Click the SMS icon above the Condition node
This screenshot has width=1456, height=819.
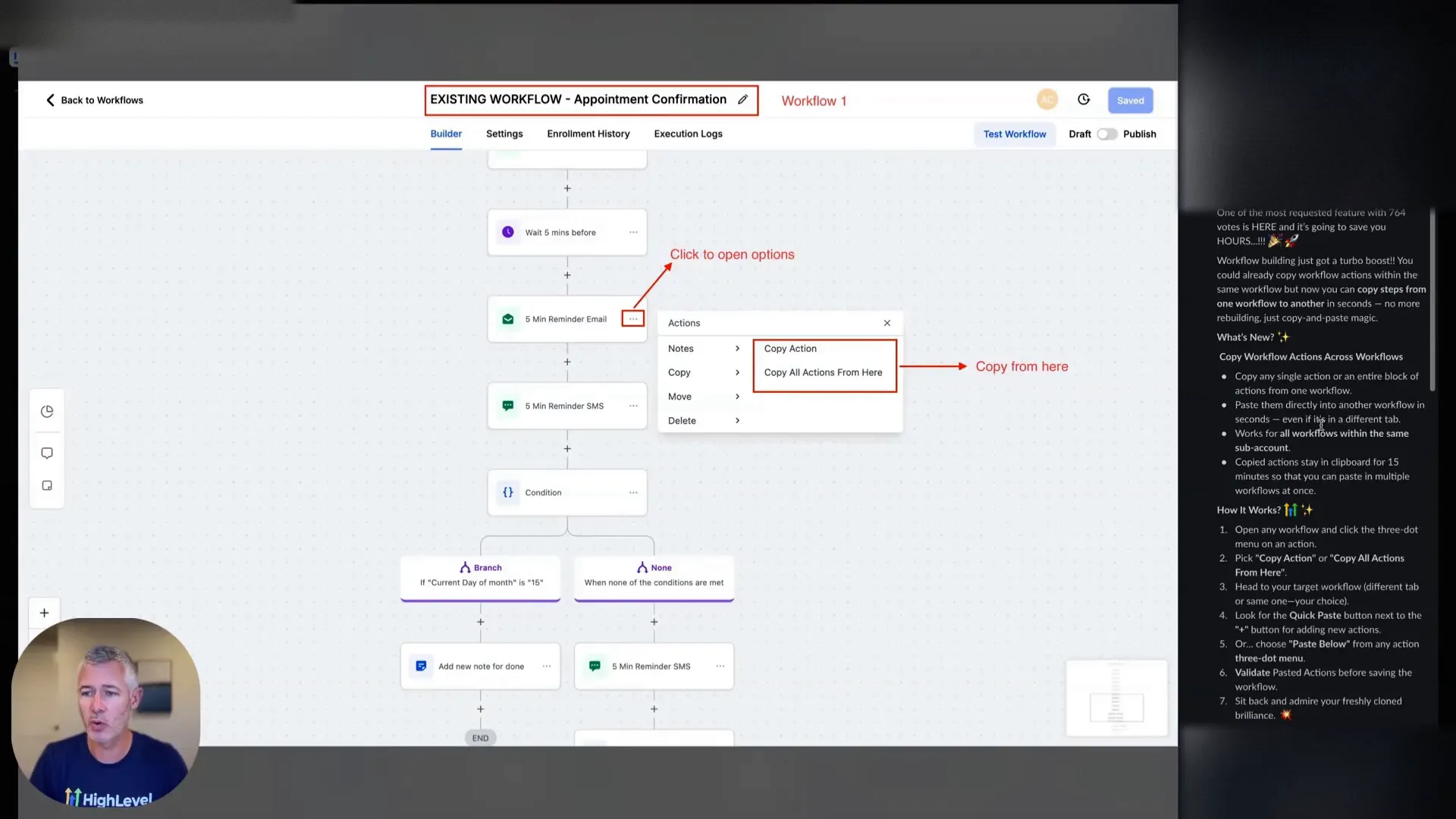(x=508, y=406)
